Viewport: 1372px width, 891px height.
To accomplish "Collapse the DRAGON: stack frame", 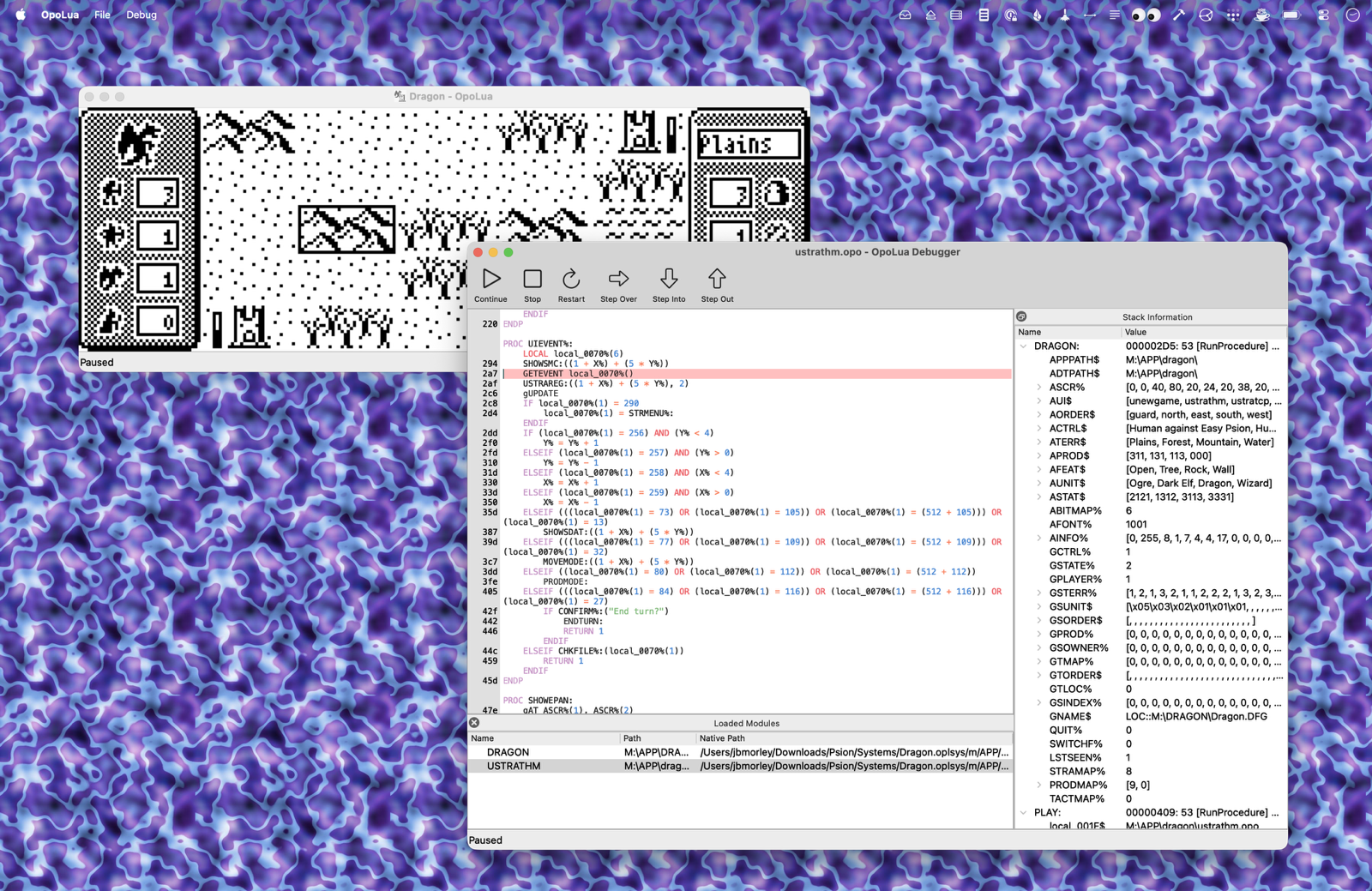I will click(1024, 346).
